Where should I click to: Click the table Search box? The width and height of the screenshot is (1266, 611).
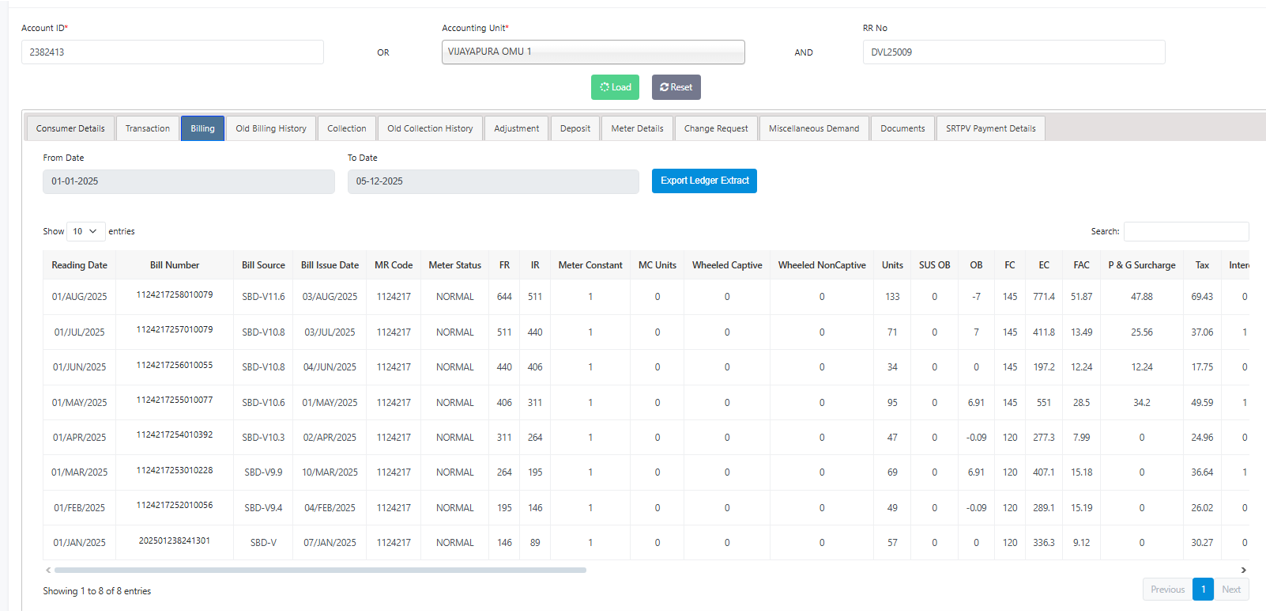[x=1185, y=231]
